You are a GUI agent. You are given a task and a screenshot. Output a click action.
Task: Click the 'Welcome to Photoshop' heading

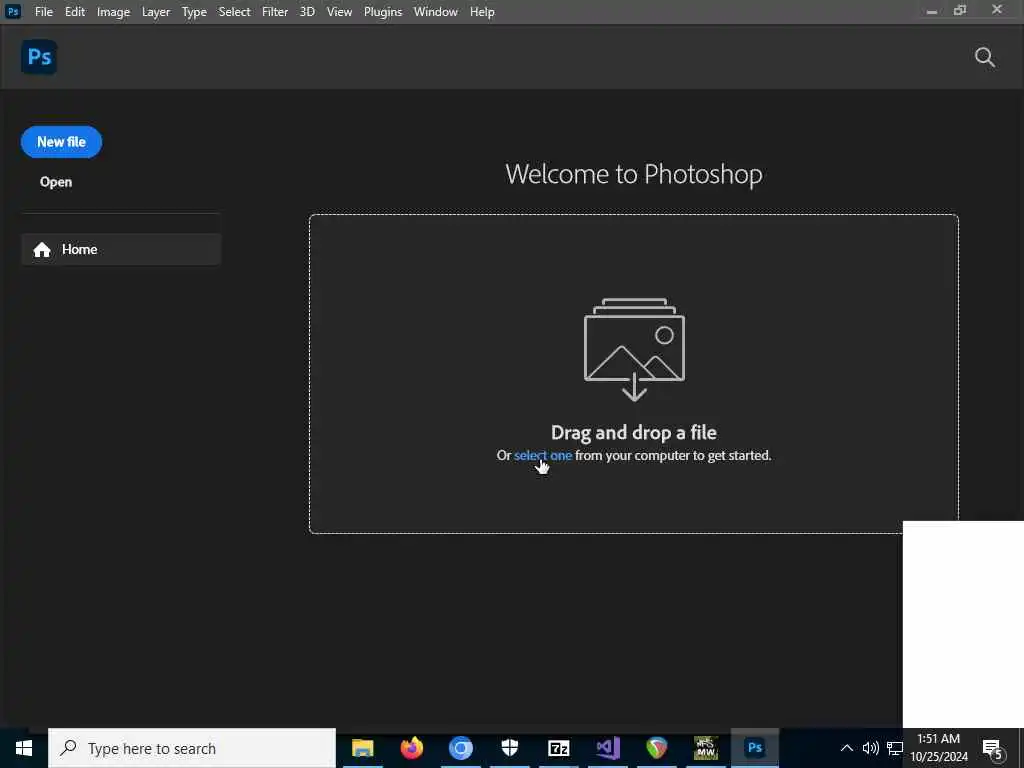[633, 174]
